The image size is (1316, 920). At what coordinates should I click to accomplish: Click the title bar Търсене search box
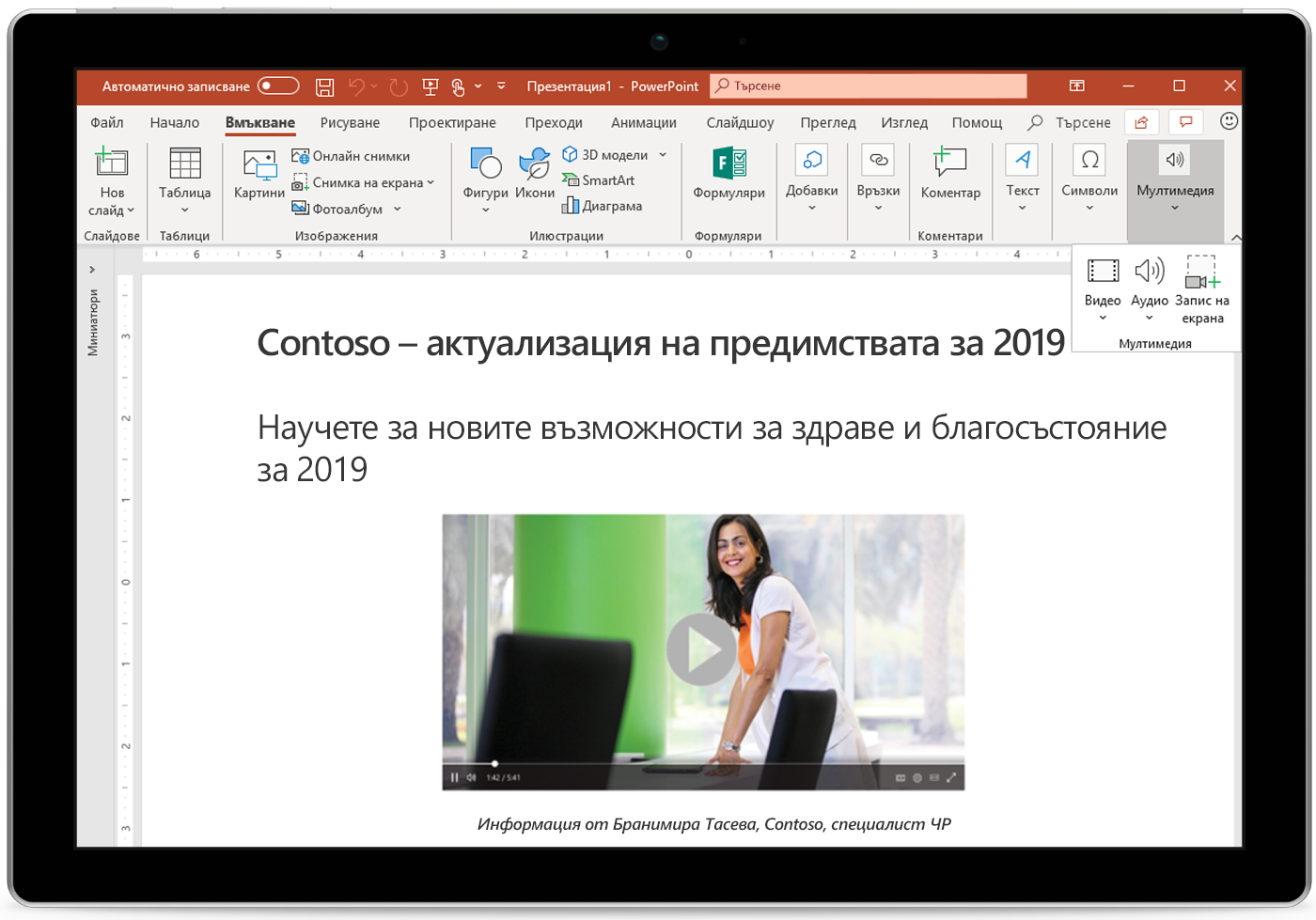point(868,86)
